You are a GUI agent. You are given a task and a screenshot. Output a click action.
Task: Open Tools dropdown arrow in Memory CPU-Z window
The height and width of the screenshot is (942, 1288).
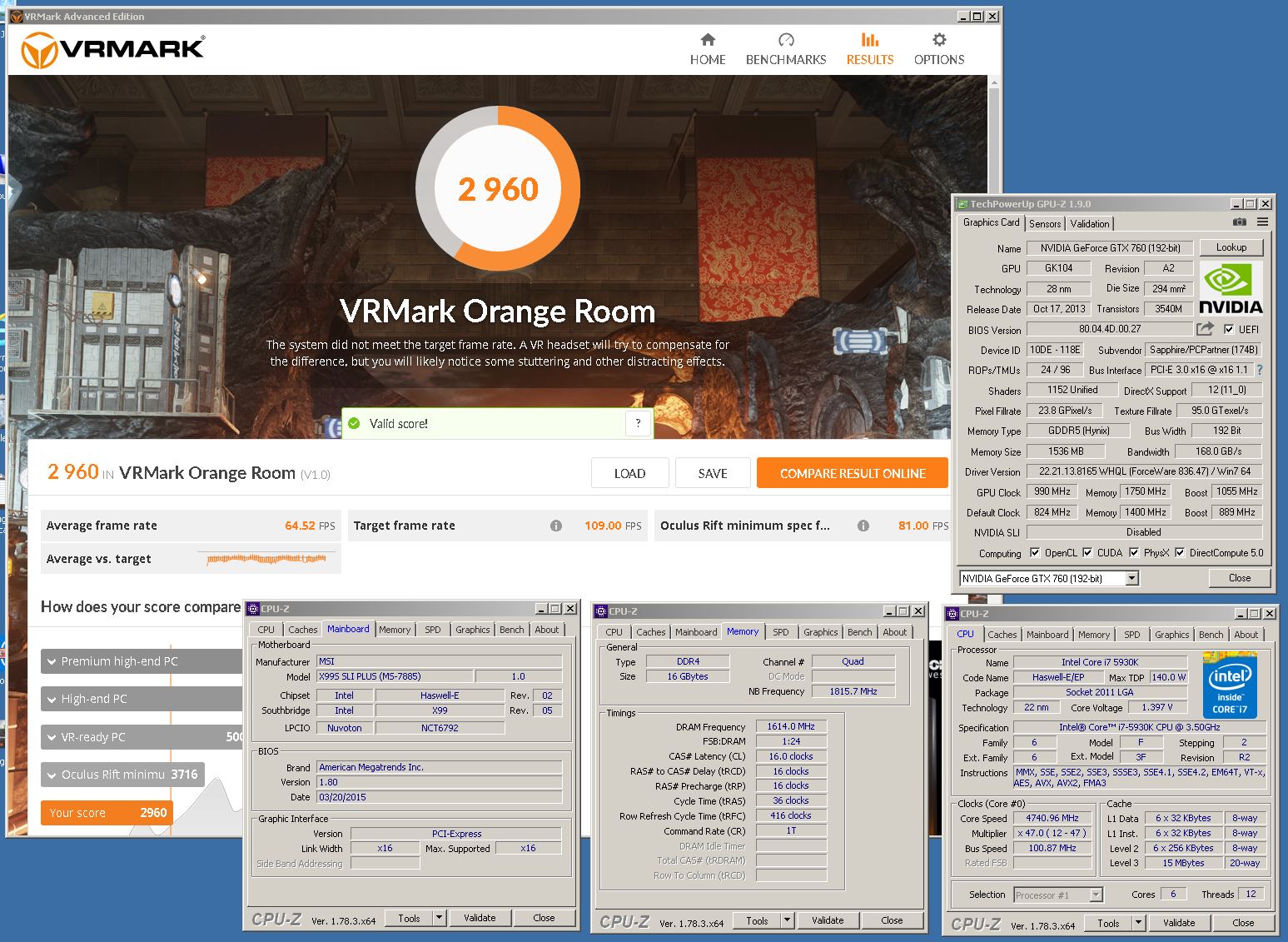(x=787, y=920)
